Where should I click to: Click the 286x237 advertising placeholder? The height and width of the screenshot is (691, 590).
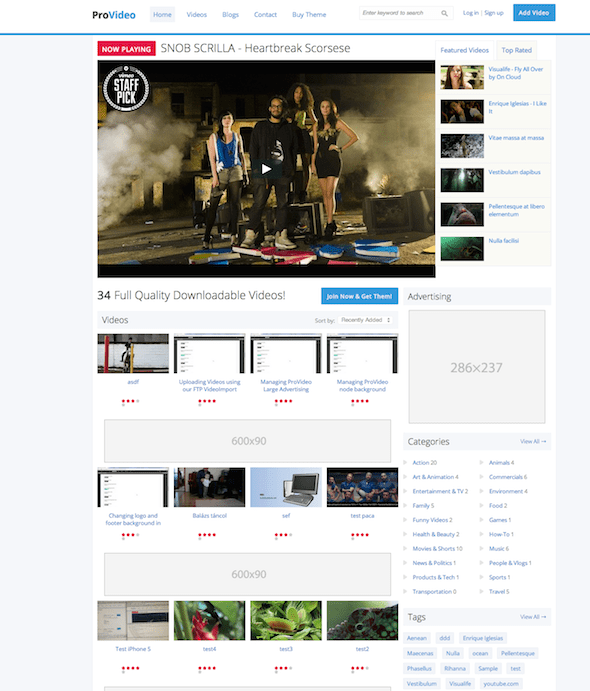[477, 367]
